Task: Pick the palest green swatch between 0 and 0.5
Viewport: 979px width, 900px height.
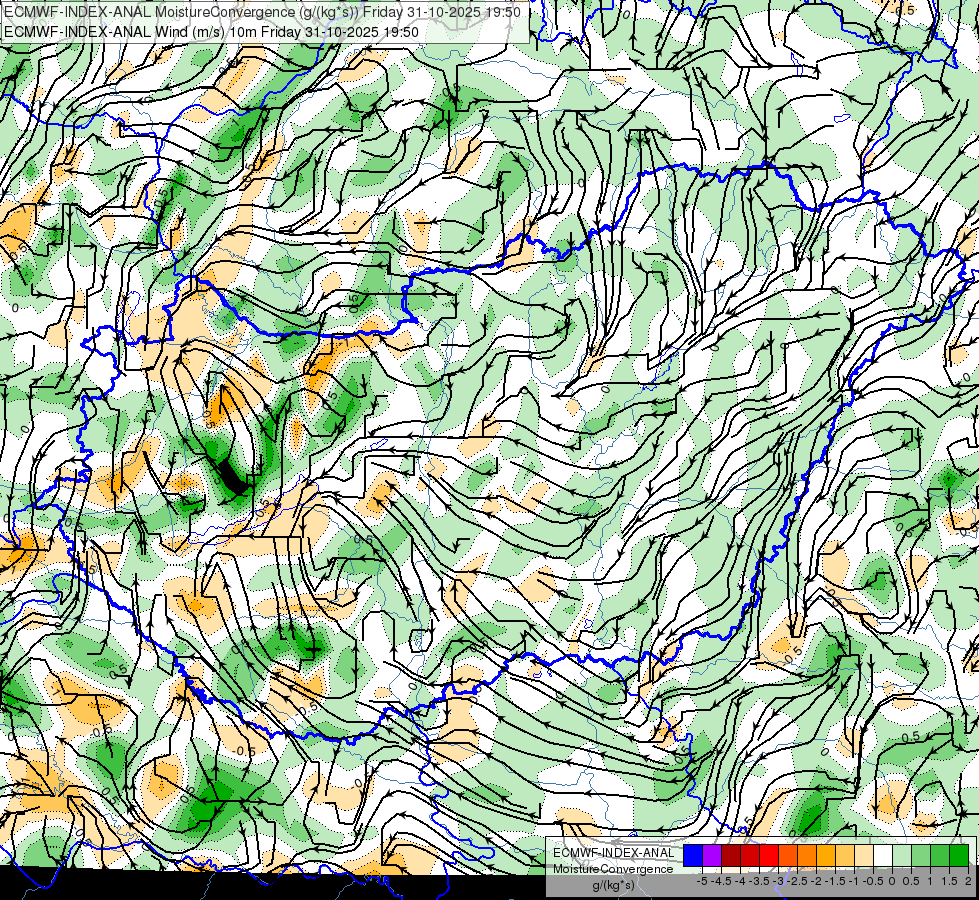Action: tap(902, 856)
